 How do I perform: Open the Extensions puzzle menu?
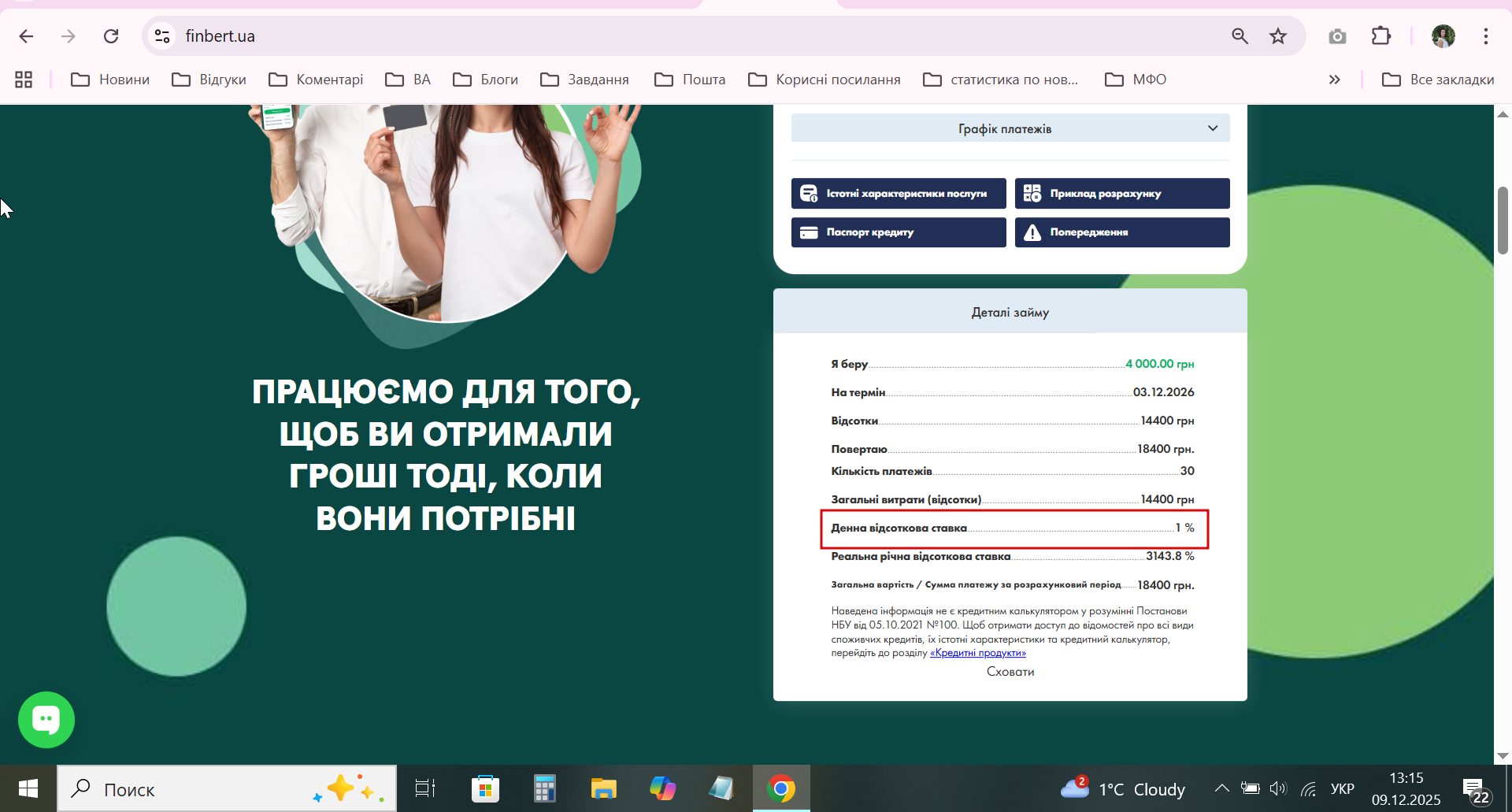point(1381,36)
